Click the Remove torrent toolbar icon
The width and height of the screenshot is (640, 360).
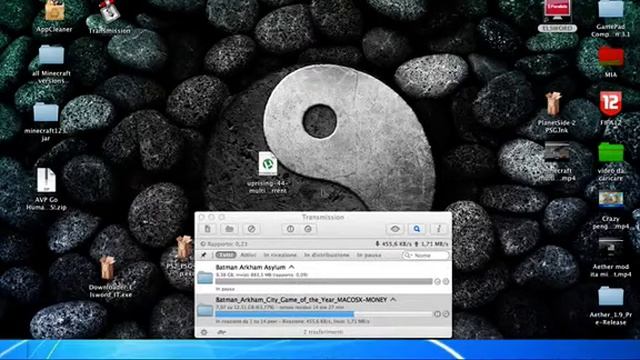[251, 229]
